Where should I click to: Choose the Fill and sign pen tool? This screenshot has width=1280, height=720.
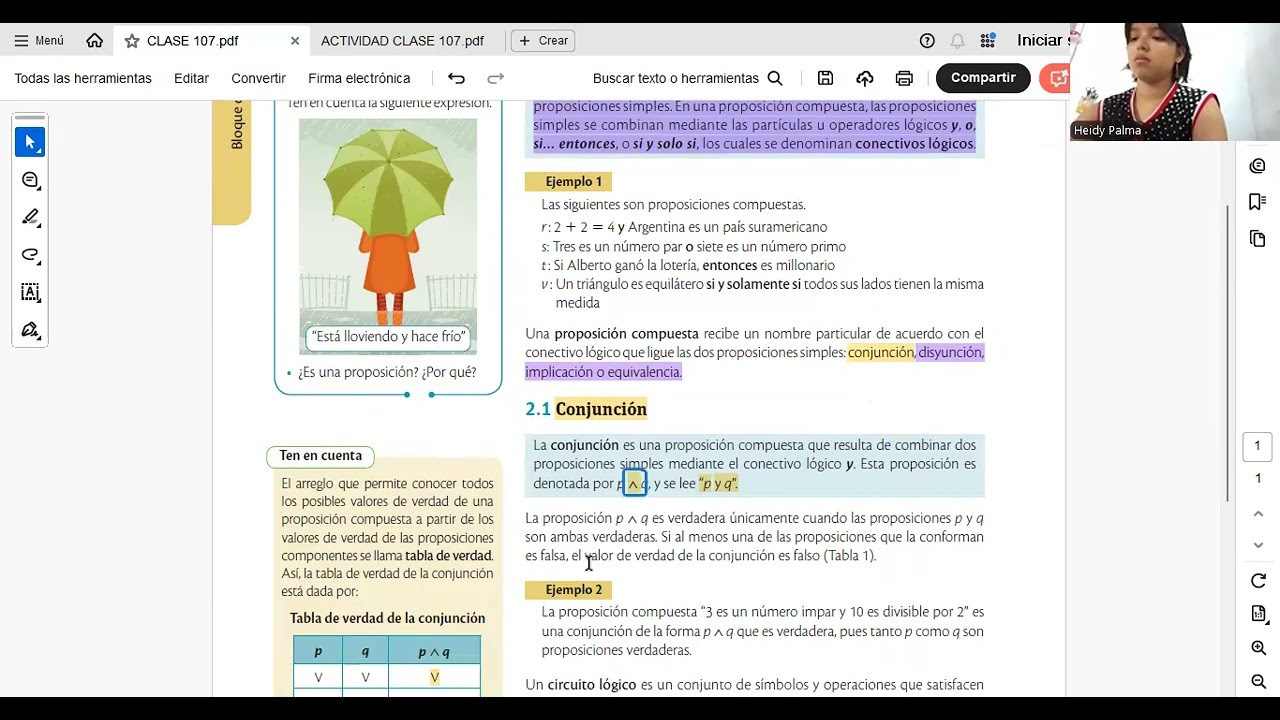pyautogui.click(x=30, y=330)
